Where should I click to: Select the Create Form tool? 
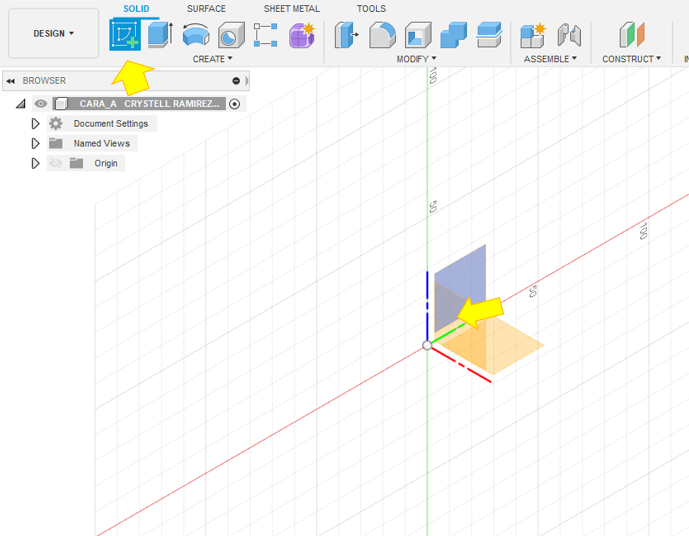click(302, 35)
